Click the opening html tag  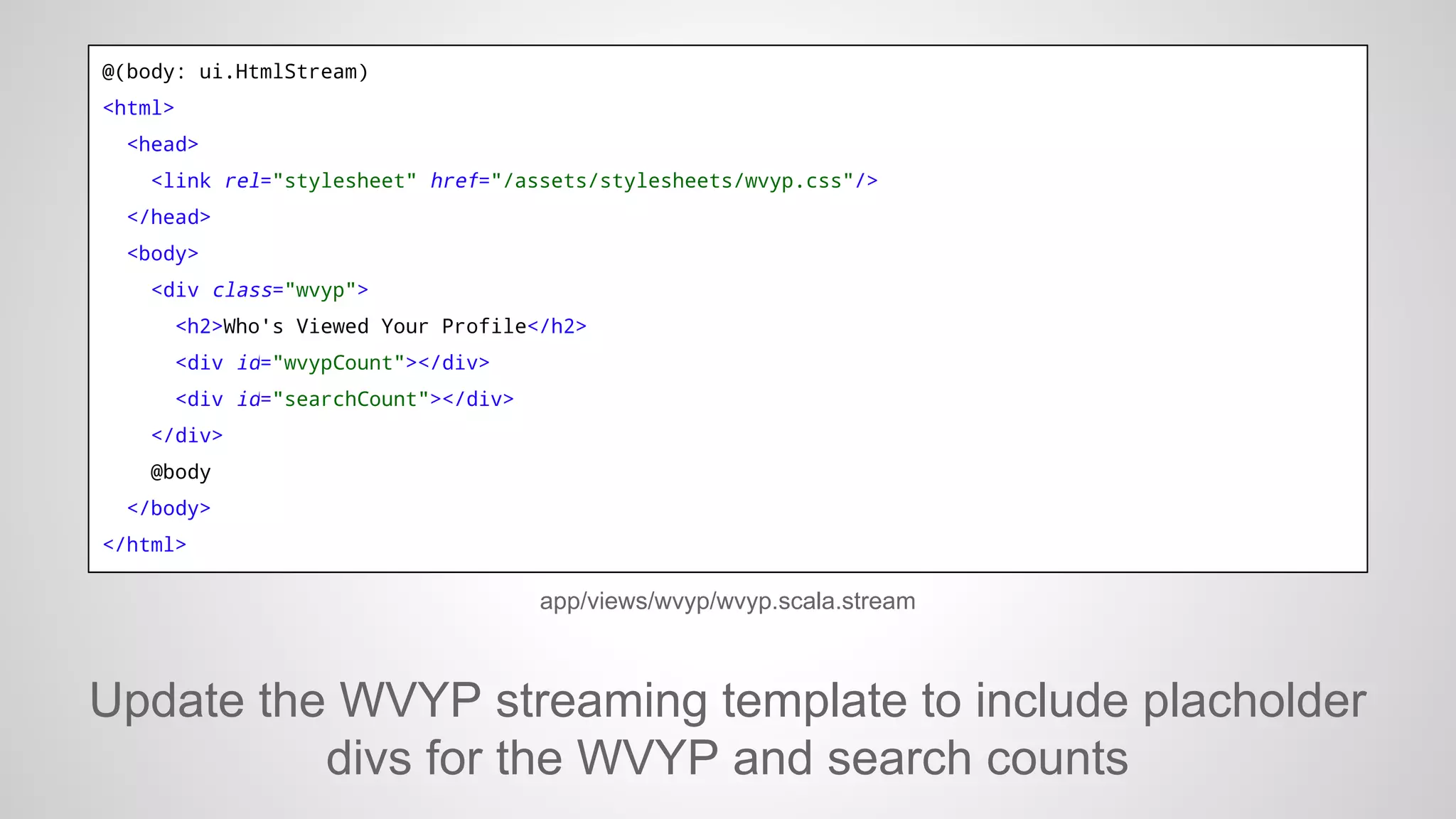coord(139,108)
